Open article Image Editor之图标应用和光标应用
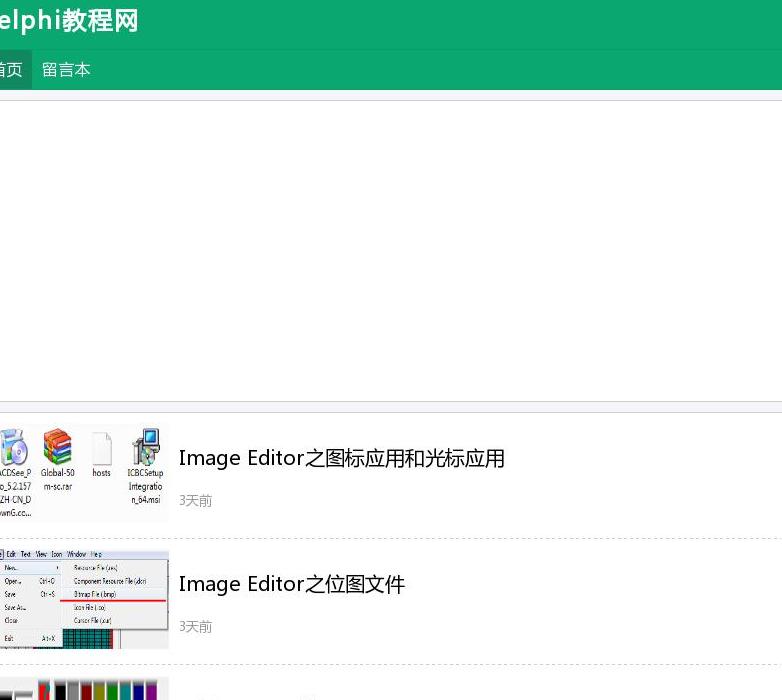The height and width of the screenshot is (700, 782). pos(342,459)
